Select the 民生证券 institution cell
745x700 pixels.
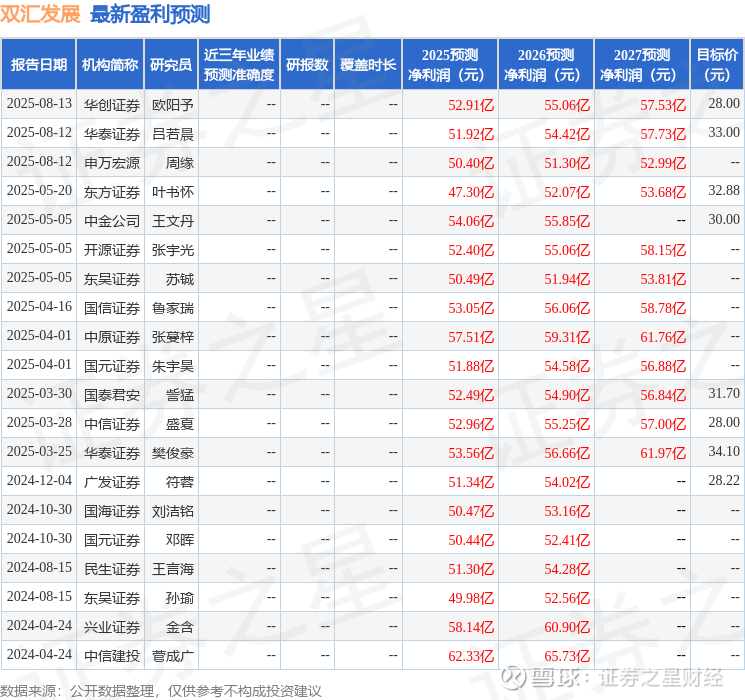(112, 569)
